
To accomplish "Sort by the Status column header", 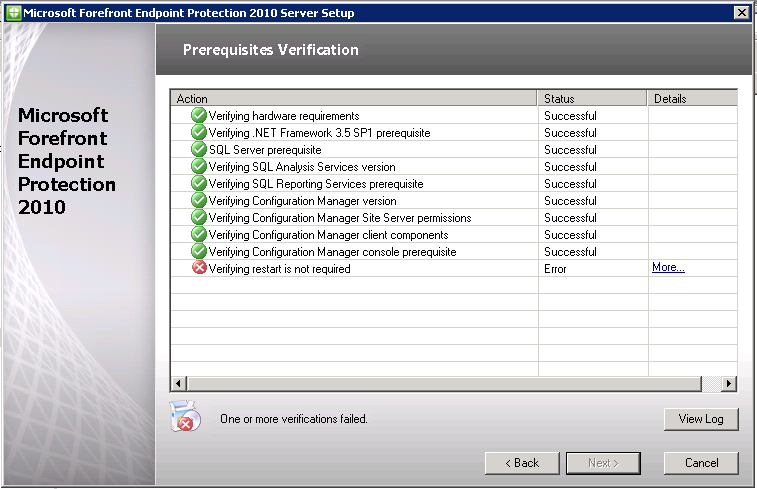I will point(592,98).
